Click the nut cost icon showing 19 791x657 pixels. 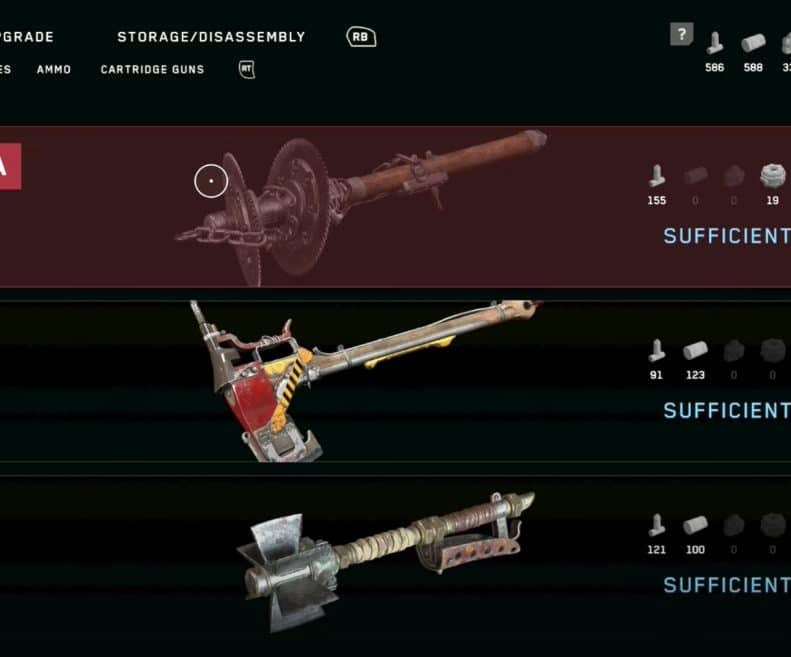[772, 175]
